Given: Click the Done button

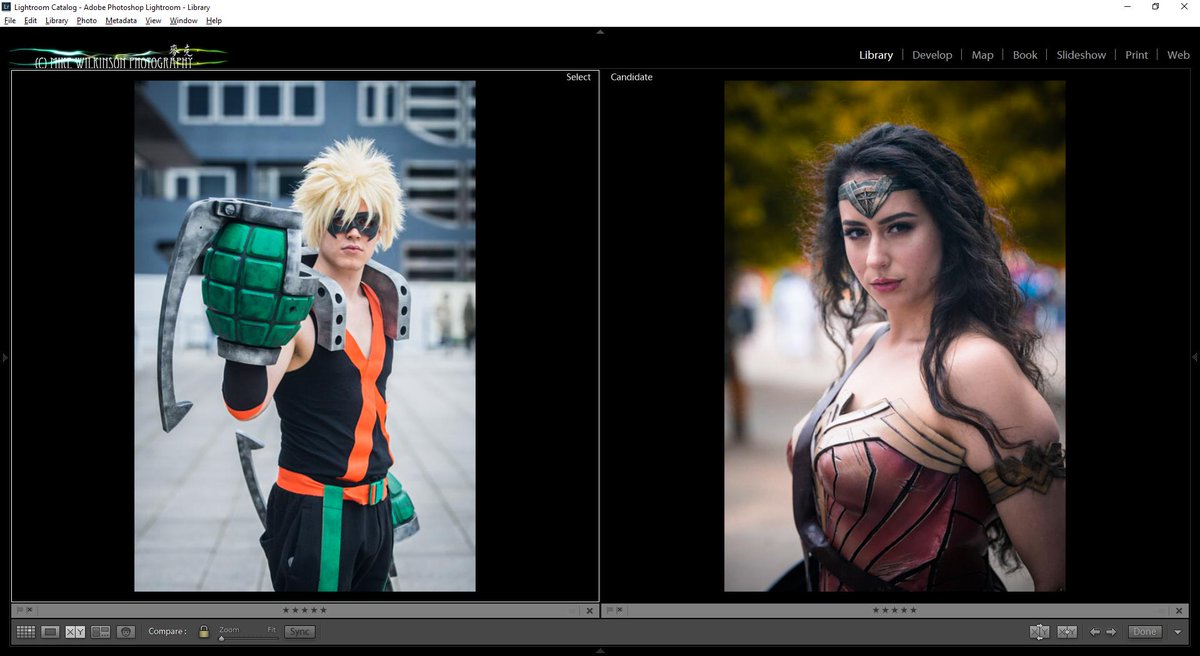Looking at the screenshot, I should (1144, 632).
